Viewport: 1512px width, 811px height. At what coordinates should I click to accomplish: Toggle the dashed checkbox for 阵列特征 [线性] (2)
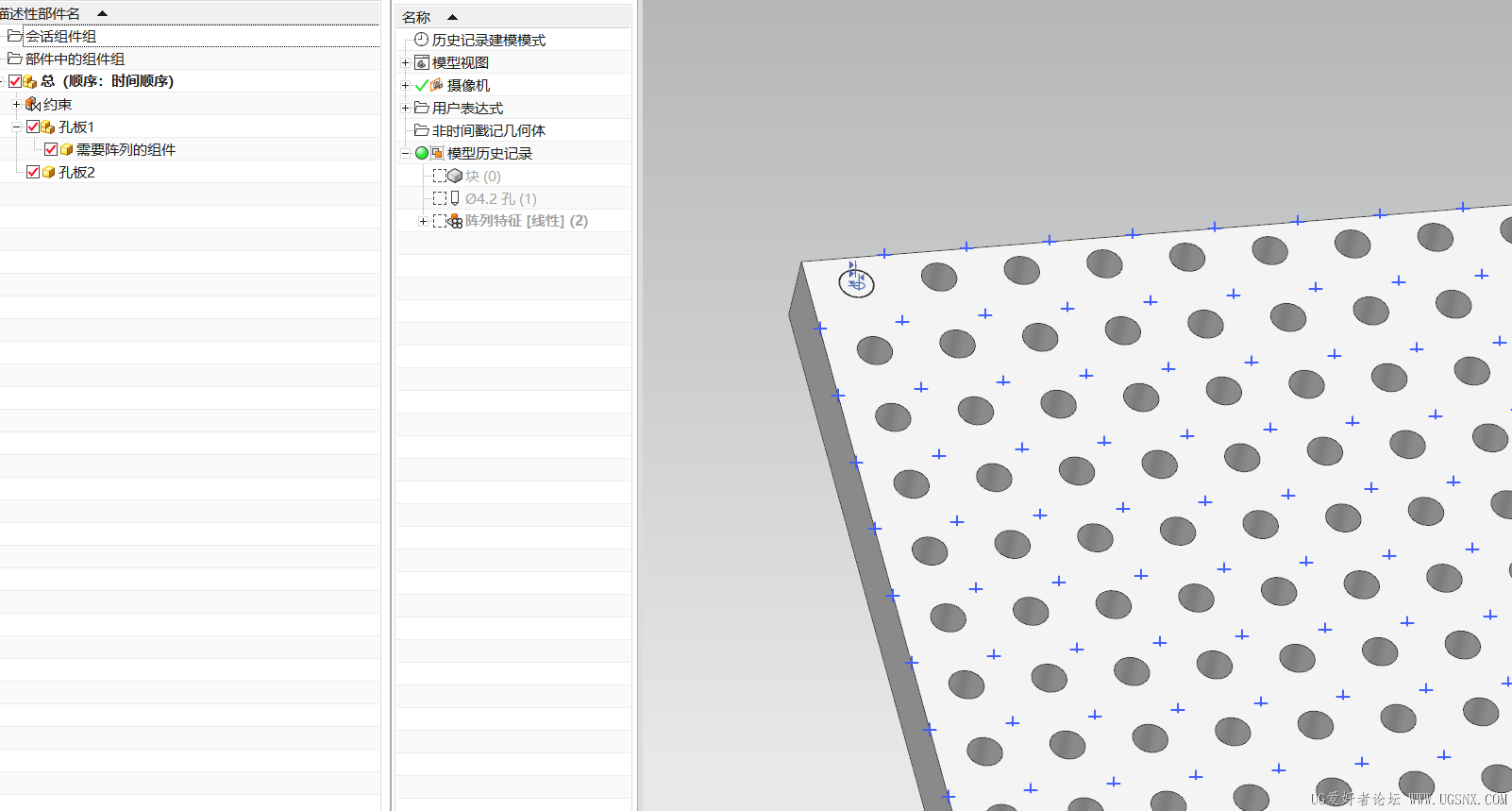[439, 221]
